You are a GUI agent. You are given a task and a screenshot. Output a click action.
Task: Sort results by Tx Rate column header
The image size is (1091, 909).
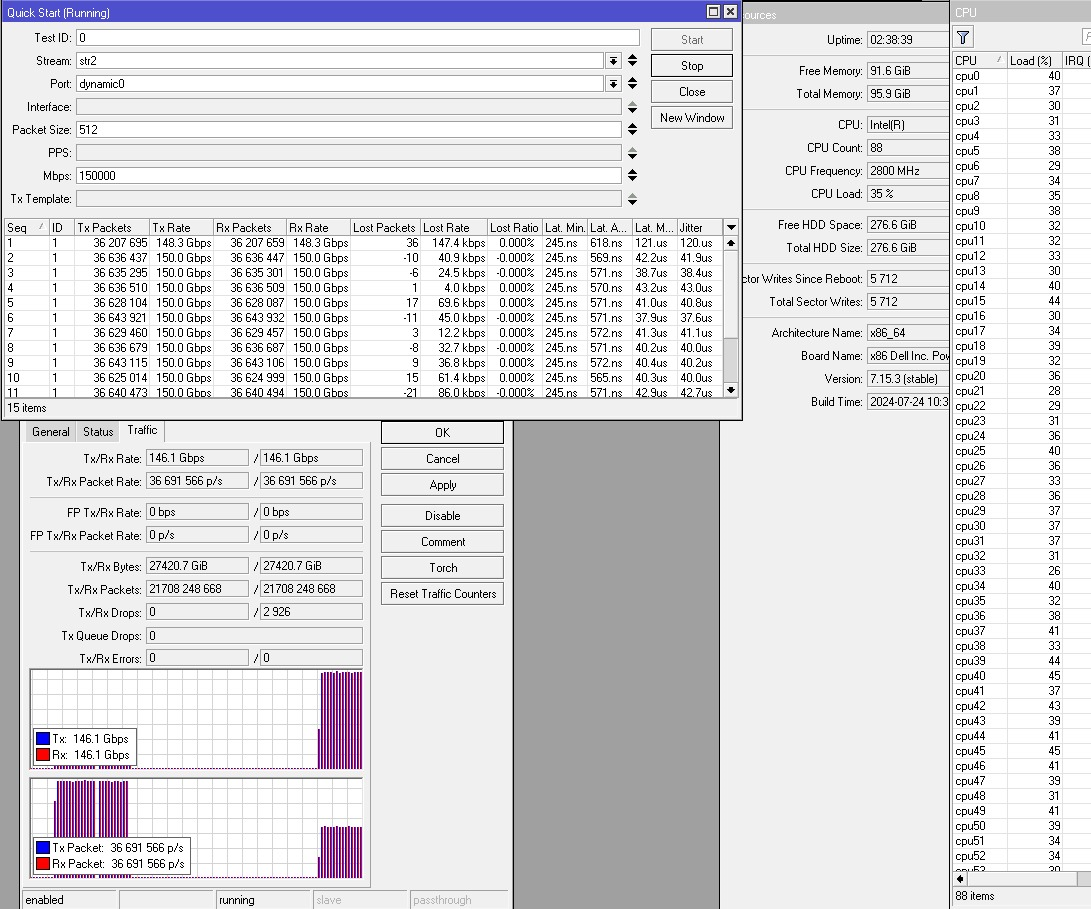point(181,228)
